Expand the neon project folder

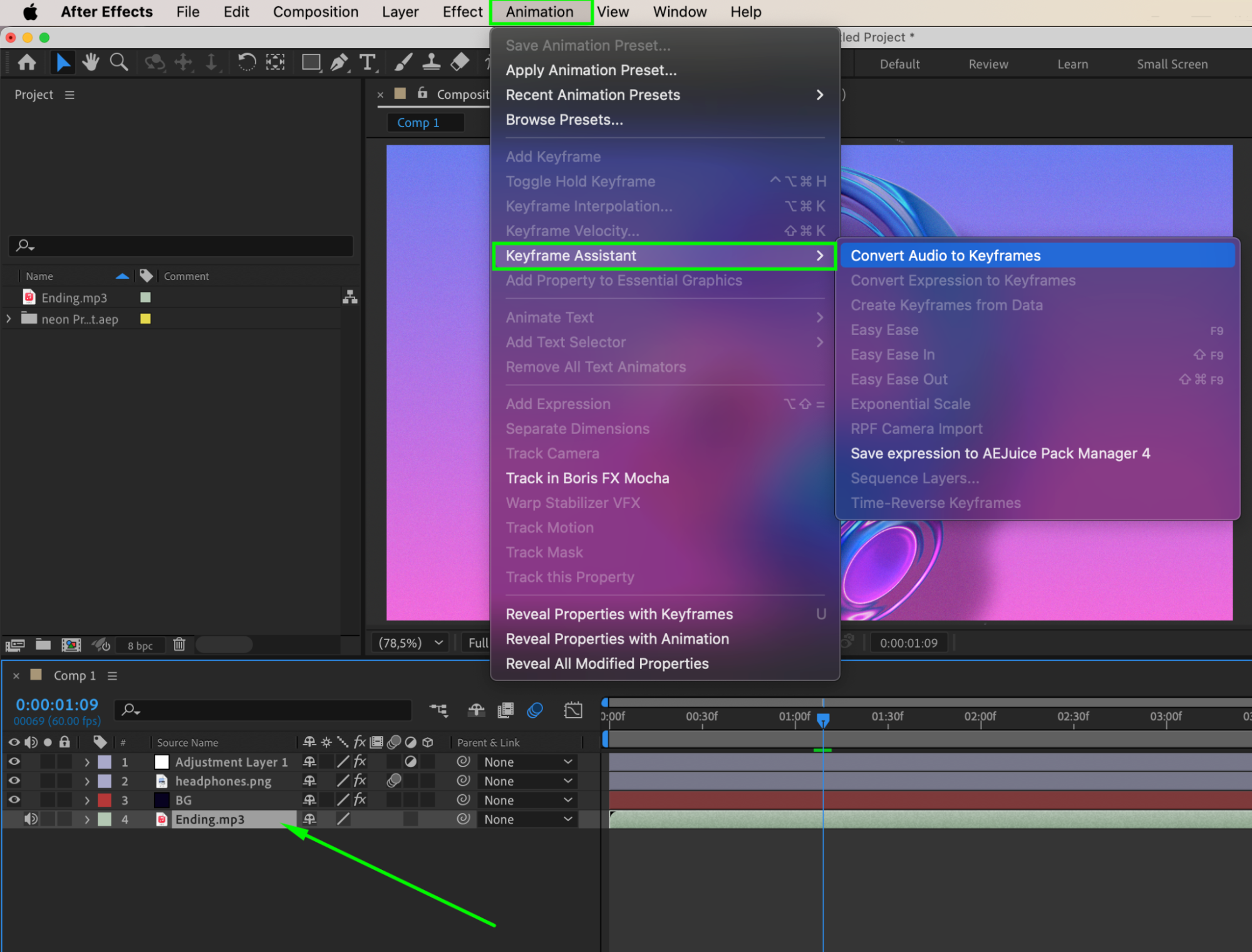pyautogui.click(x=9, y=319)
